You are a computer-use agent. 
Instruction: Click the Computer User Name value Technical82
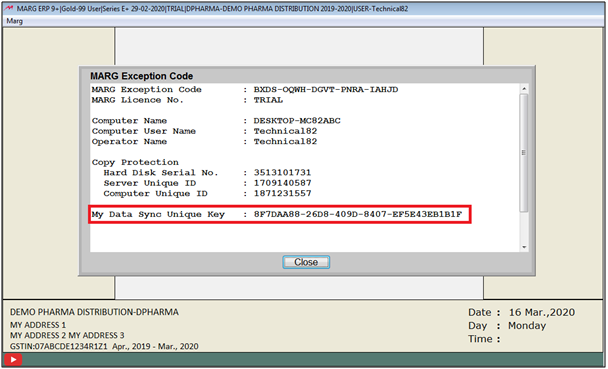(285, 131)
